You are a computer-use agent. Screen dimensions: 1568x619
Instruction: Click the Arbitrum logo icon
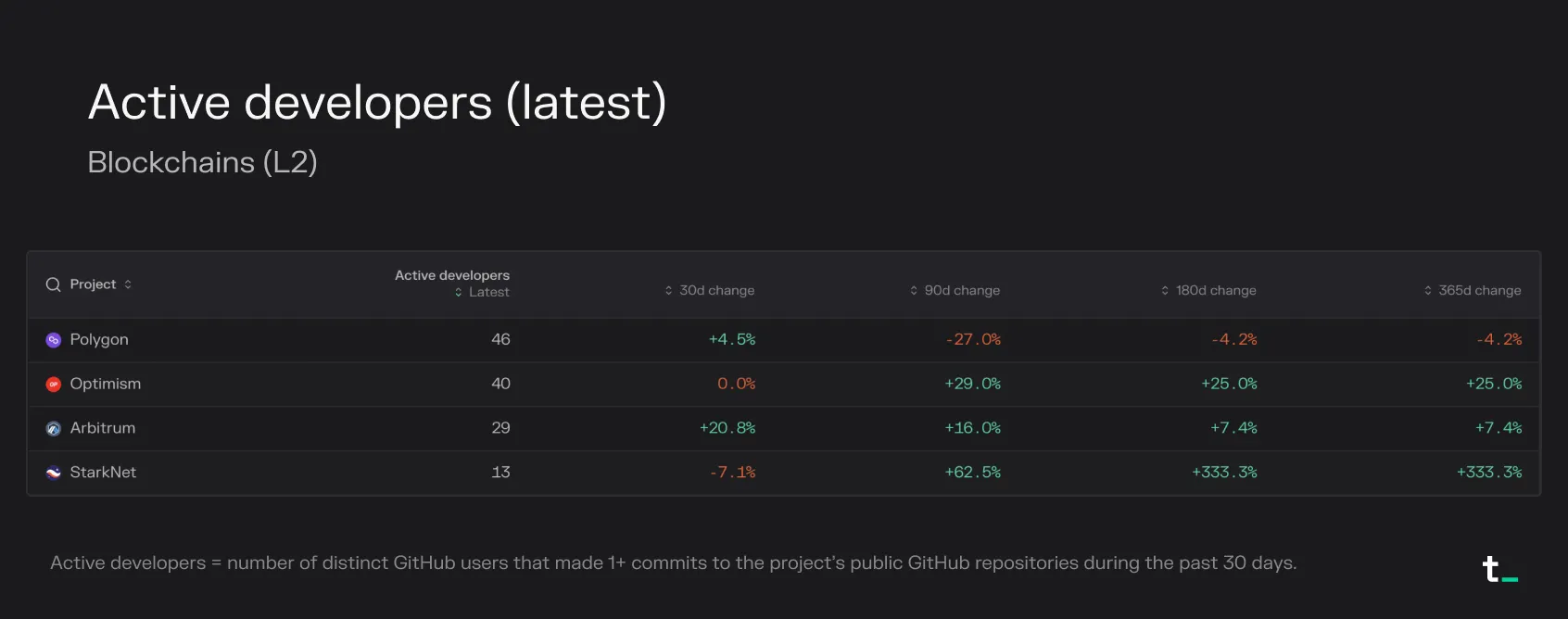54,429
